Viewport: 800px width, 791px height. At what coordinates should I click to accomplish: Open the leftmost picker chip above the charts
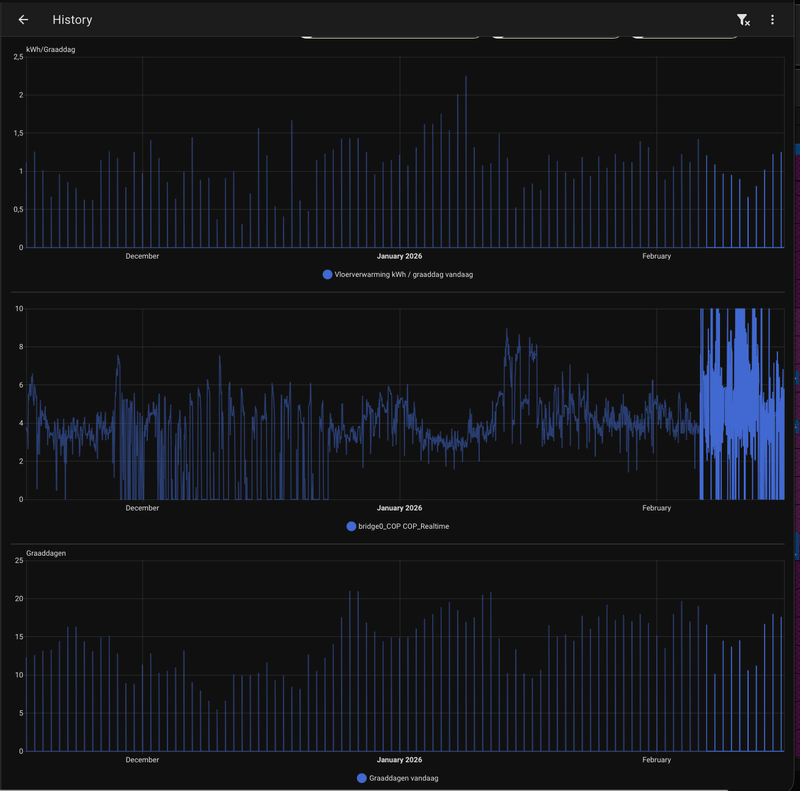pos(390,36)
